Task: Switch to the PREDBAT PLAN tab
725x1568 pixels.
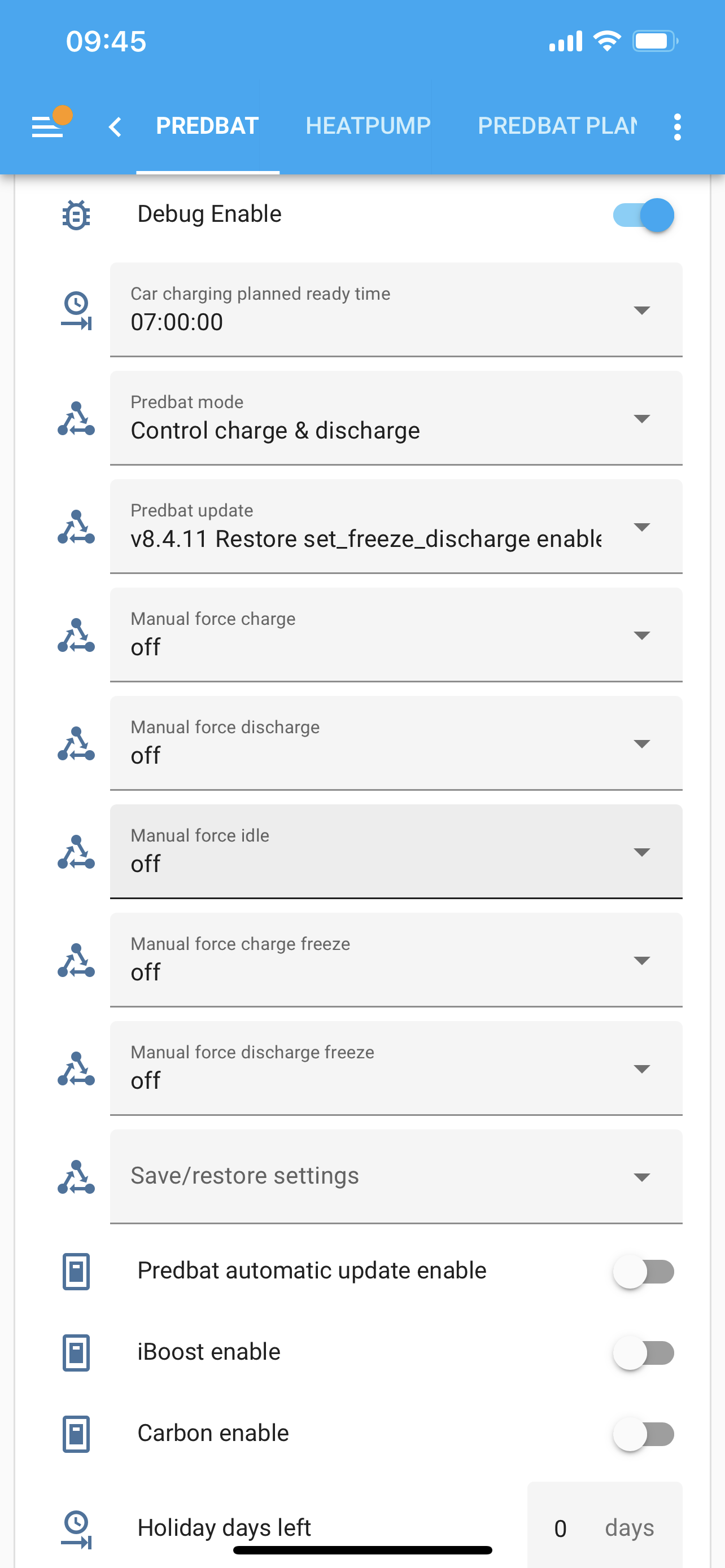Action: click(x=557, y=126)
